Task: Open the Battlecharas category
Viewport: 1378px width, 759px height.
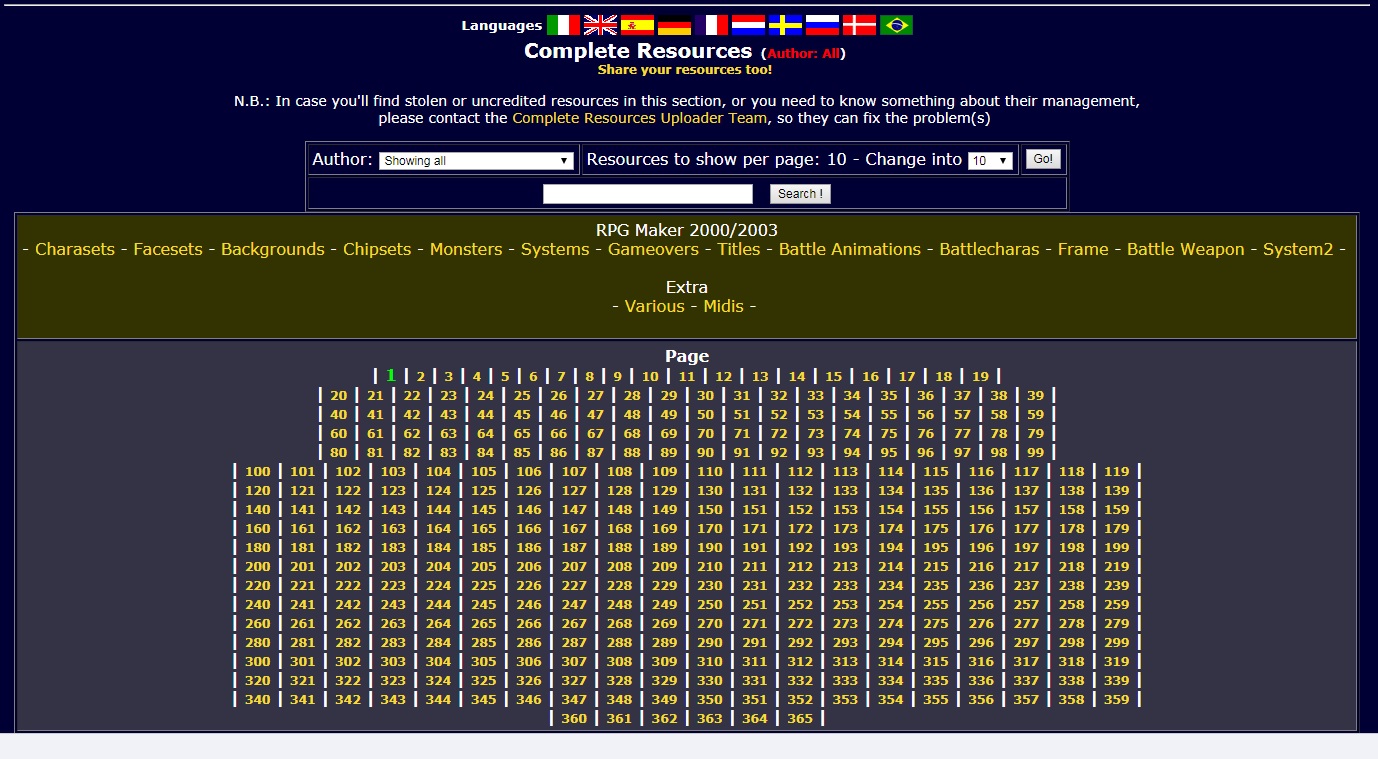Action: click(989, 249)
